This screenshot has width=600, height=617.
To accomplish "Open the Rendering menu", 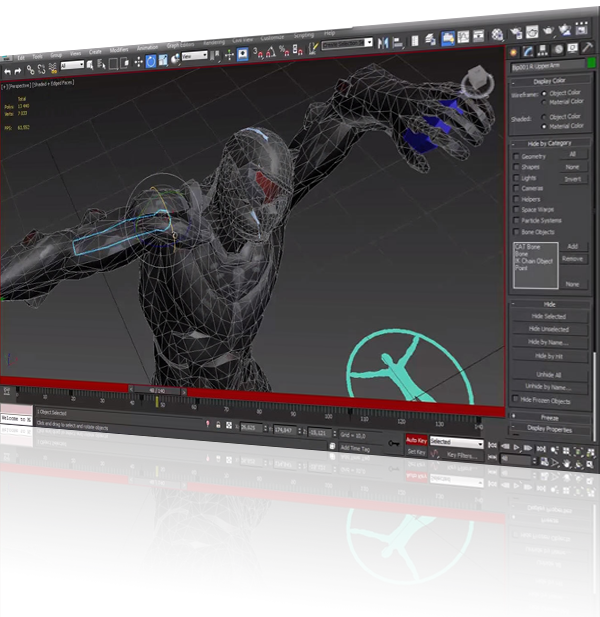I will point(214,42).
